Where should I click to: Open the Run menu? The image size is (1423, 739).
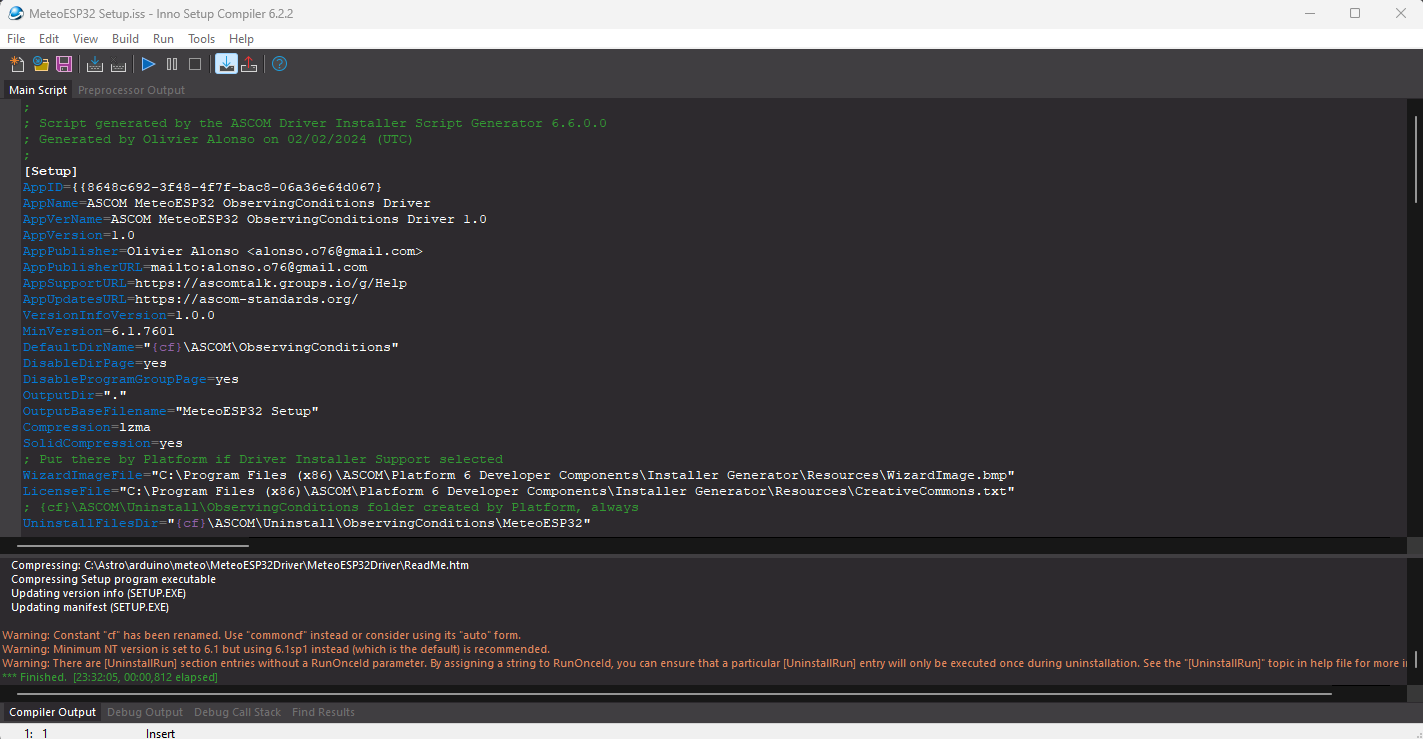163,39
